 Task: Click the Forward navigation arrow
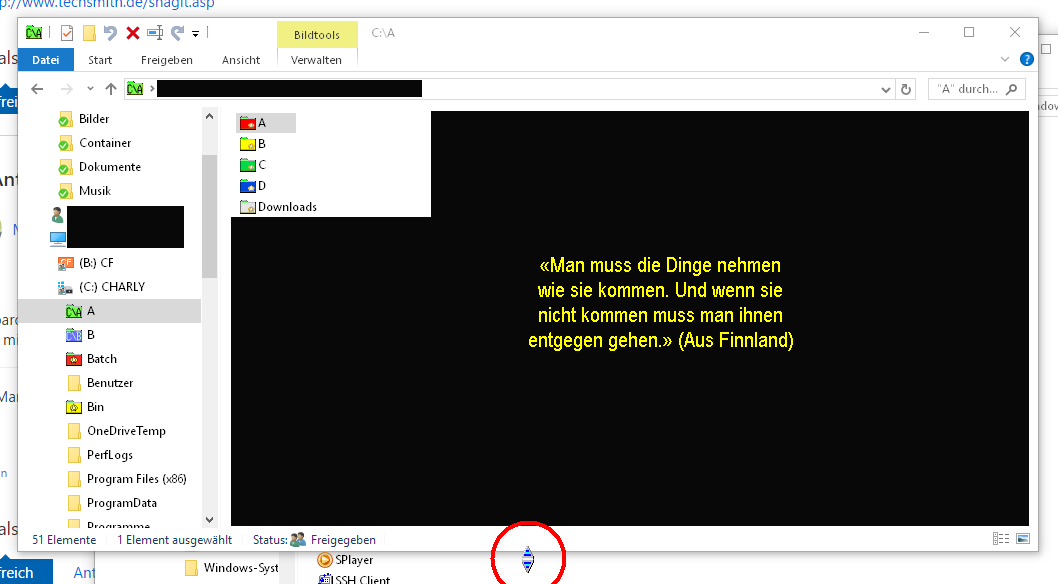[66, 89]
